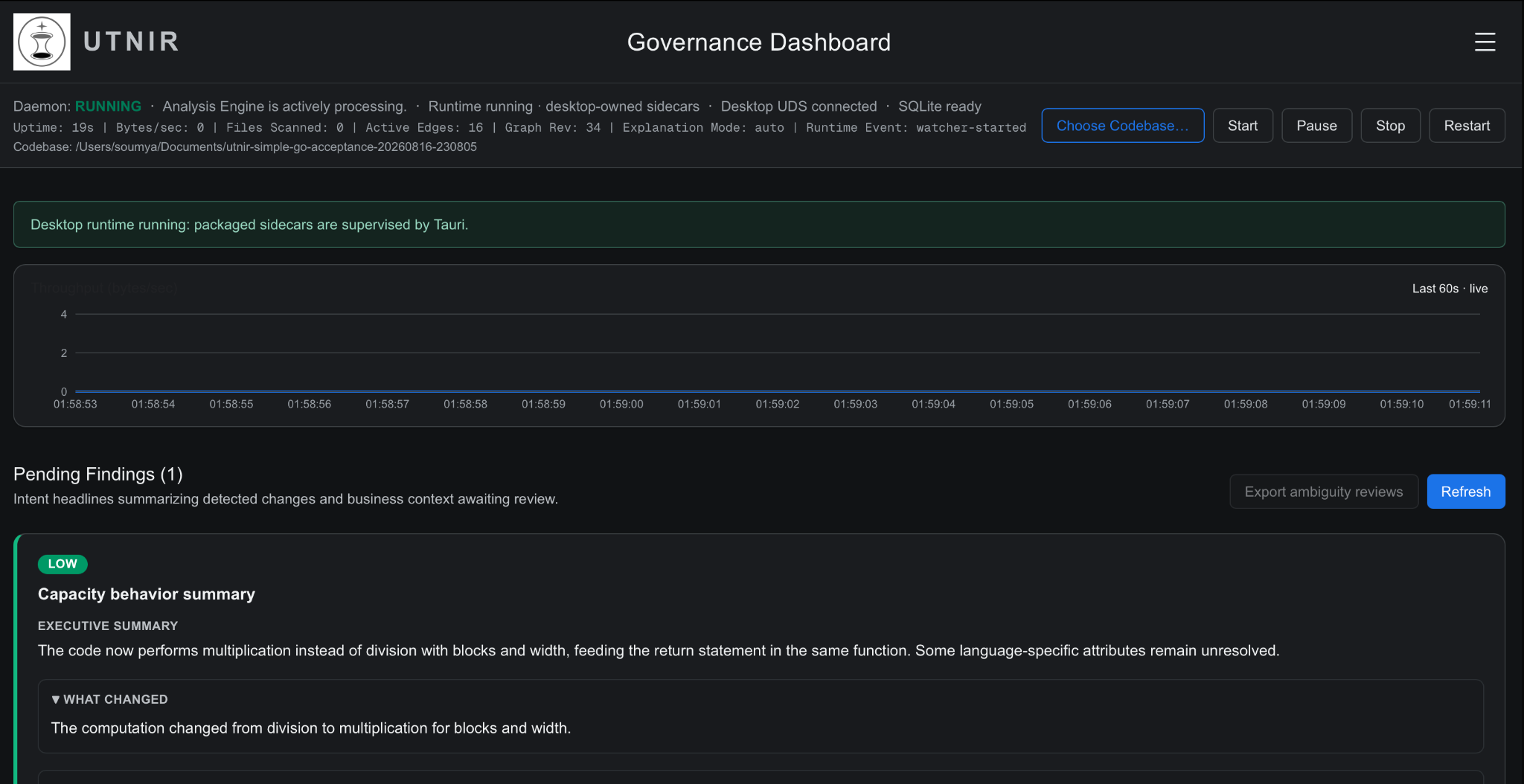Start the daemon
1524x784 pixels.
coord(1243,126)
